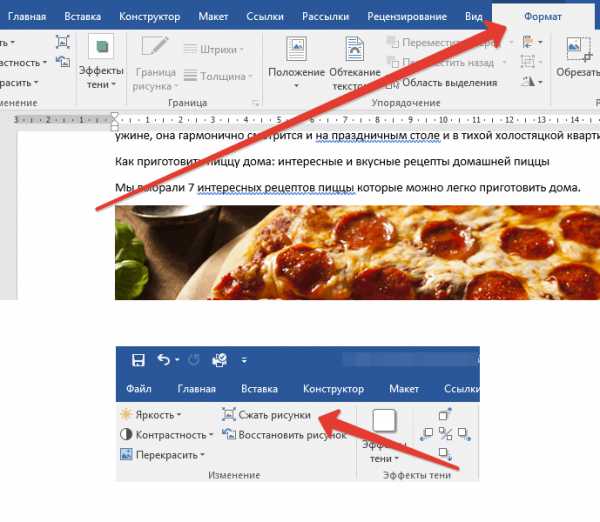Open the Рассылки tab
Image resolution: width=600 pixels, height=522 pixels.
click(325, 16)
